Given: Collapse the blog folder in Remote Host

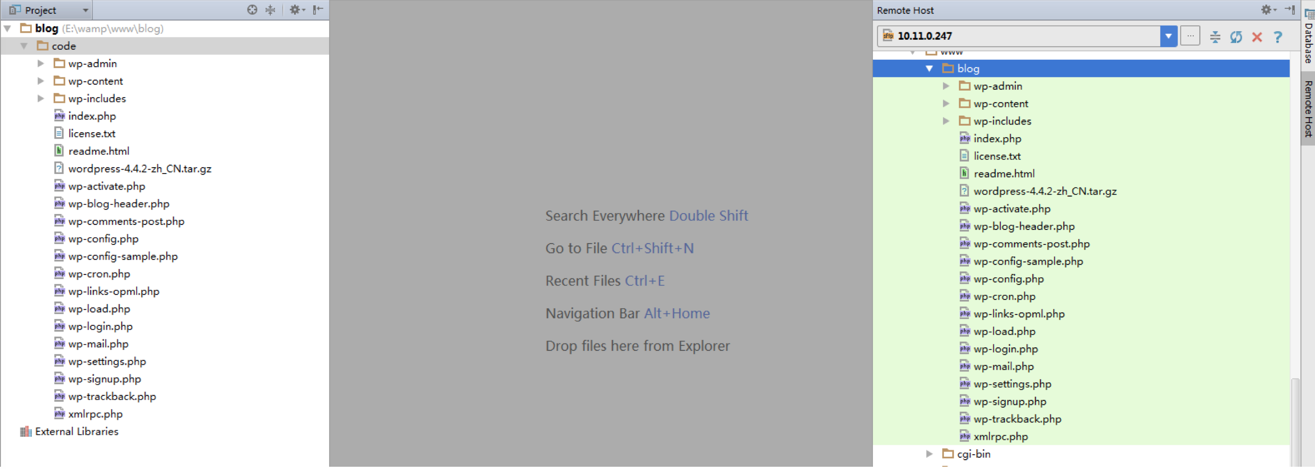Looking at the screenshot, I should (x=930, y=69).
